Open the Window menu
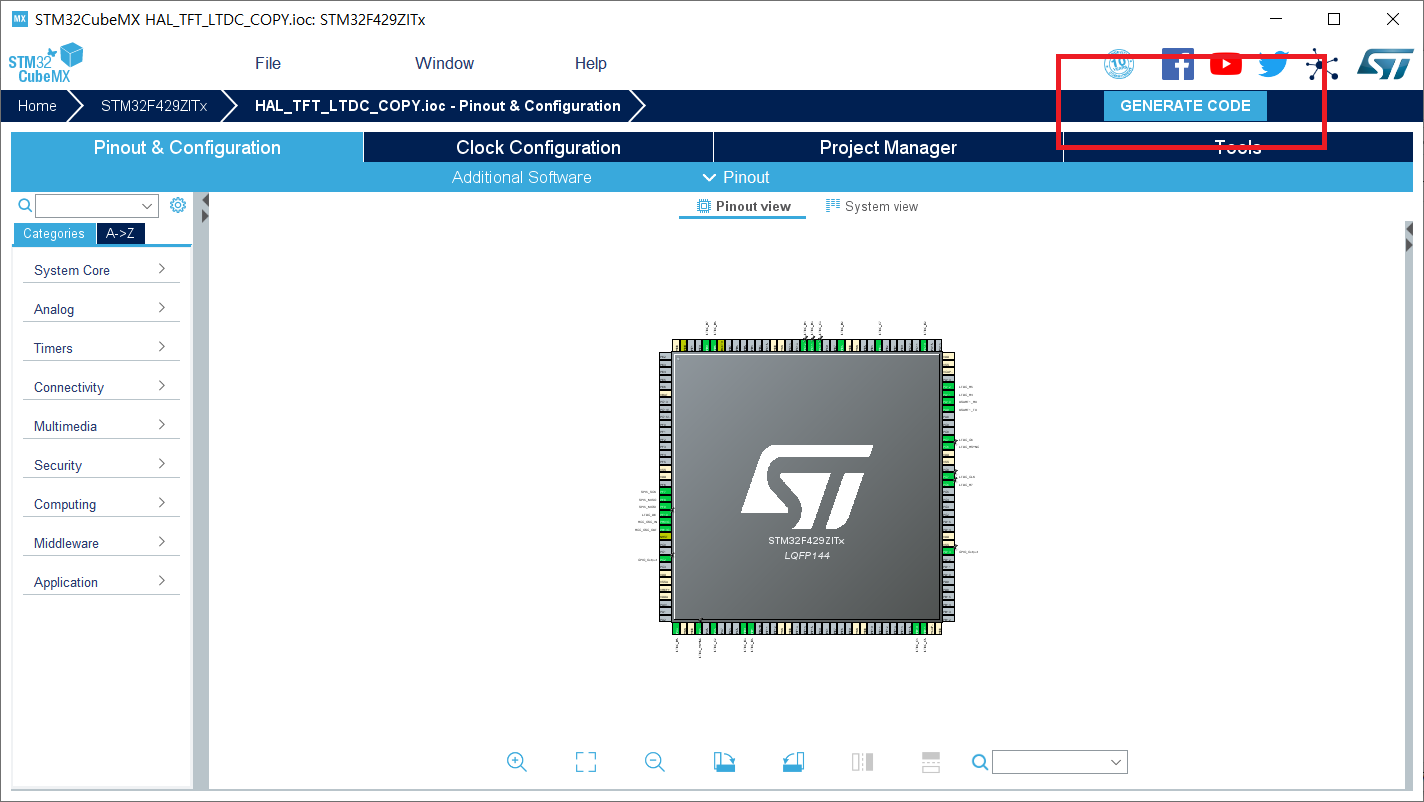Viewport: 1424px width, 802px height. [x=445, y=63]
